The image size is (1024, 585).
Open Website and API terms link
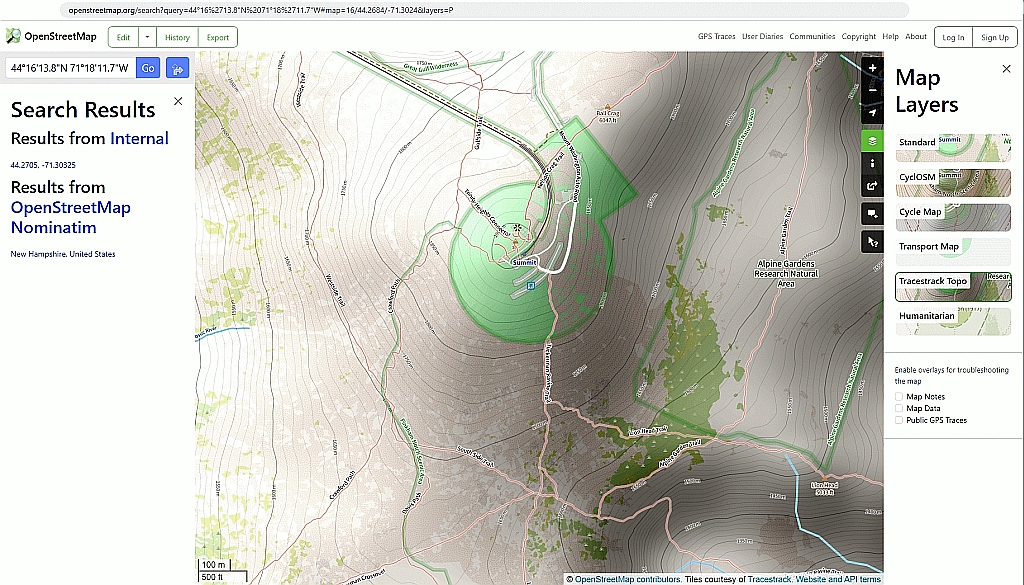(x=838, y=579)
